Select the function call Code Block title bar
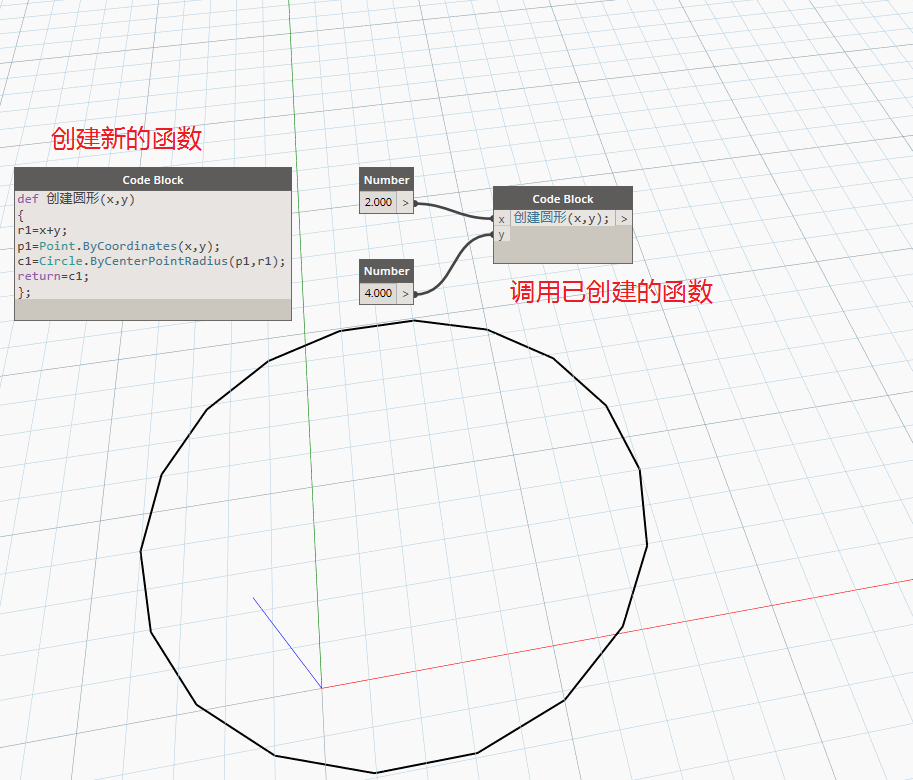The image size is (913, 780). [x=562, y=198]
